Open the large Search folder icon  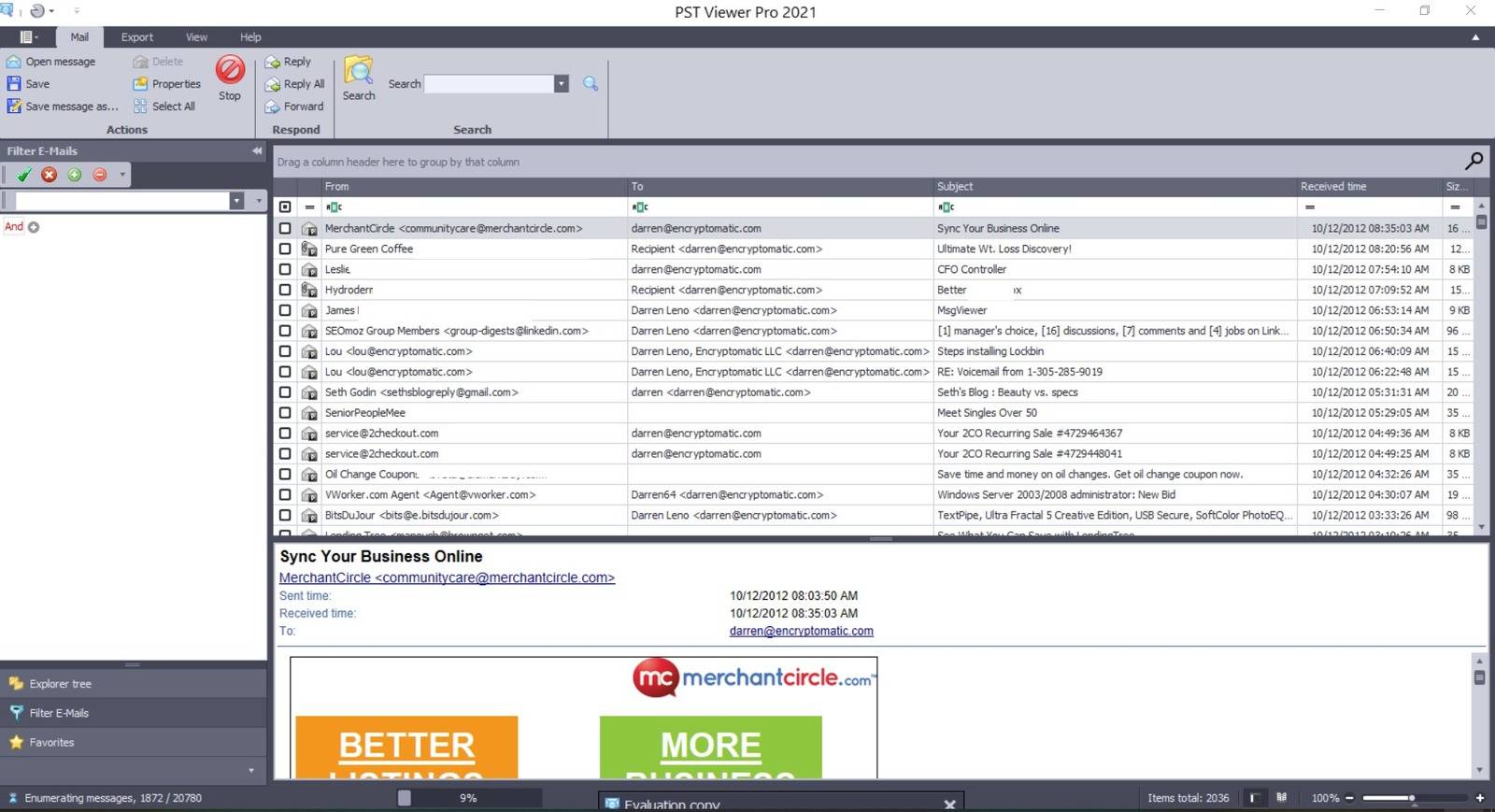[x=359, y=71]
